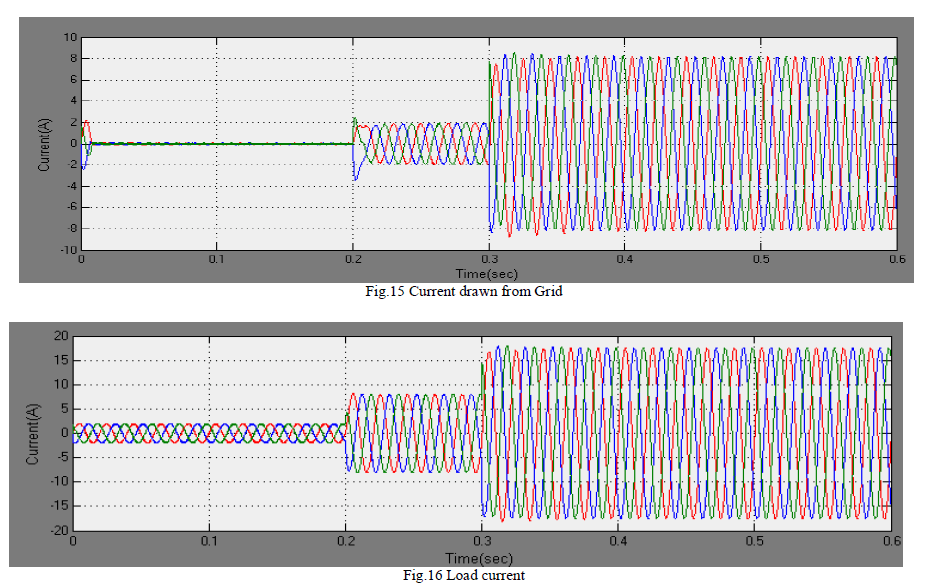
Task: Click the startup transient at time 0 in the grid plot
Action: (86, 142)
